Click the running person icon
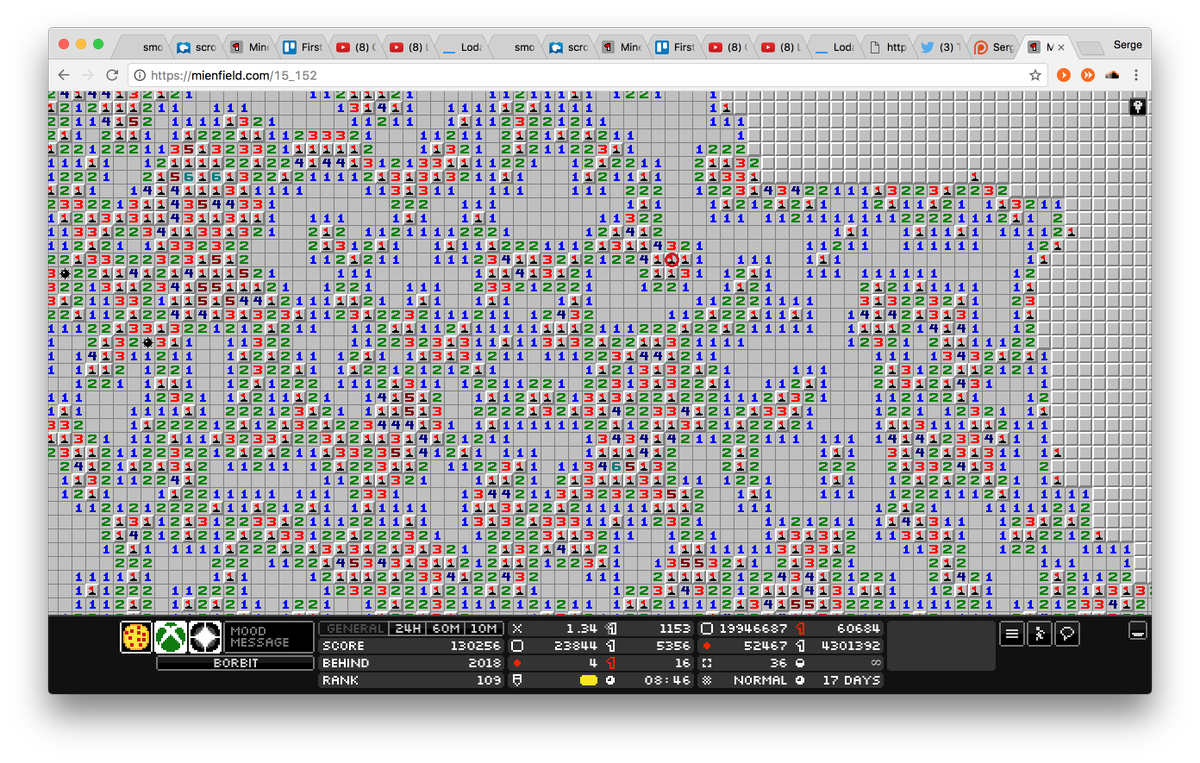Viewport: 1200px width, 763px height. 1040,633
